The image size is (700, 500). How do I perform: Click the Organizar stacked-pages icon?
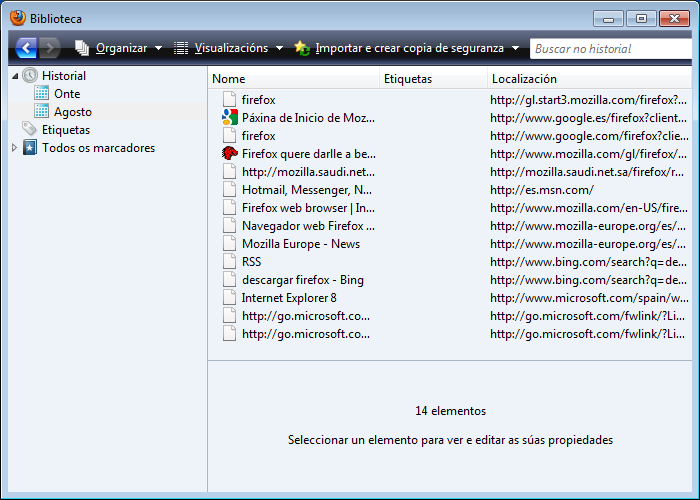coord(82,48)
